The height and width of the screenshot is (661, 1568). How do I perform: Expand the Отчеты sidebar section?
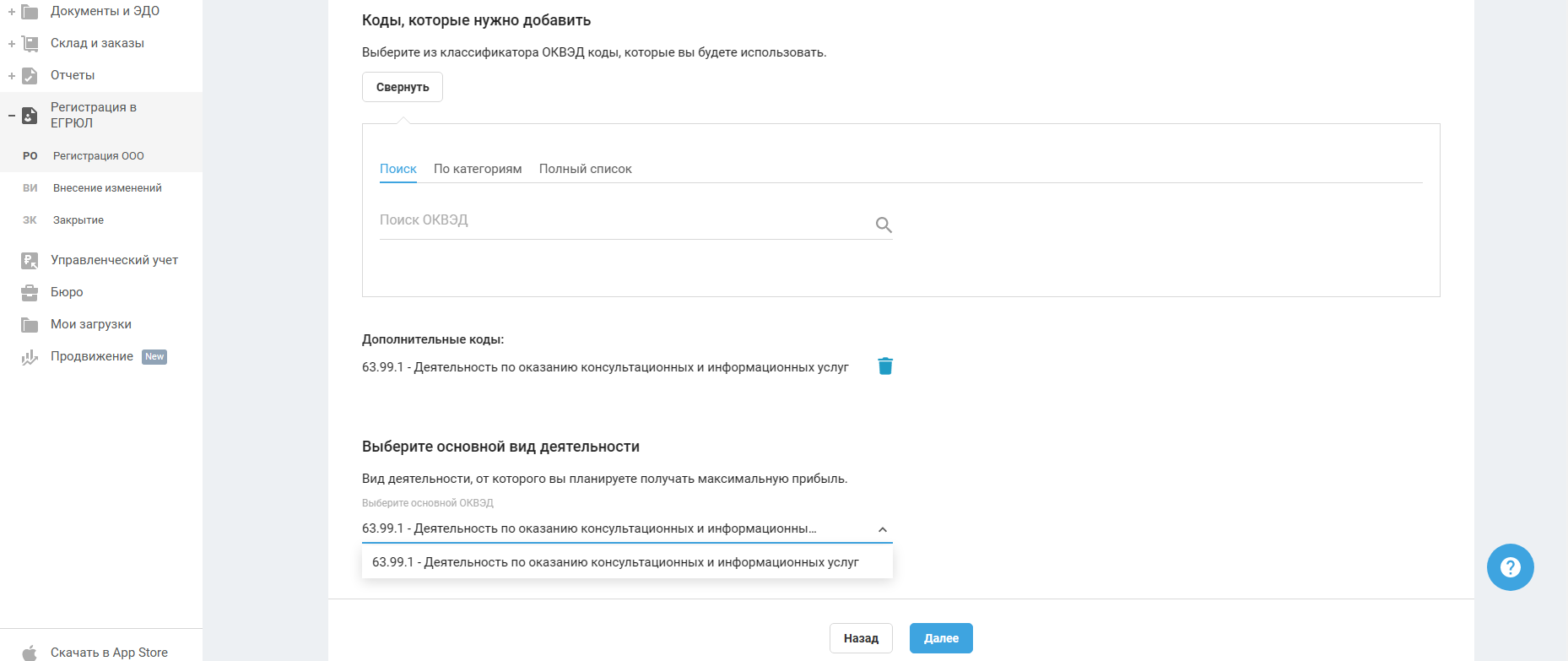coord(12,76)
